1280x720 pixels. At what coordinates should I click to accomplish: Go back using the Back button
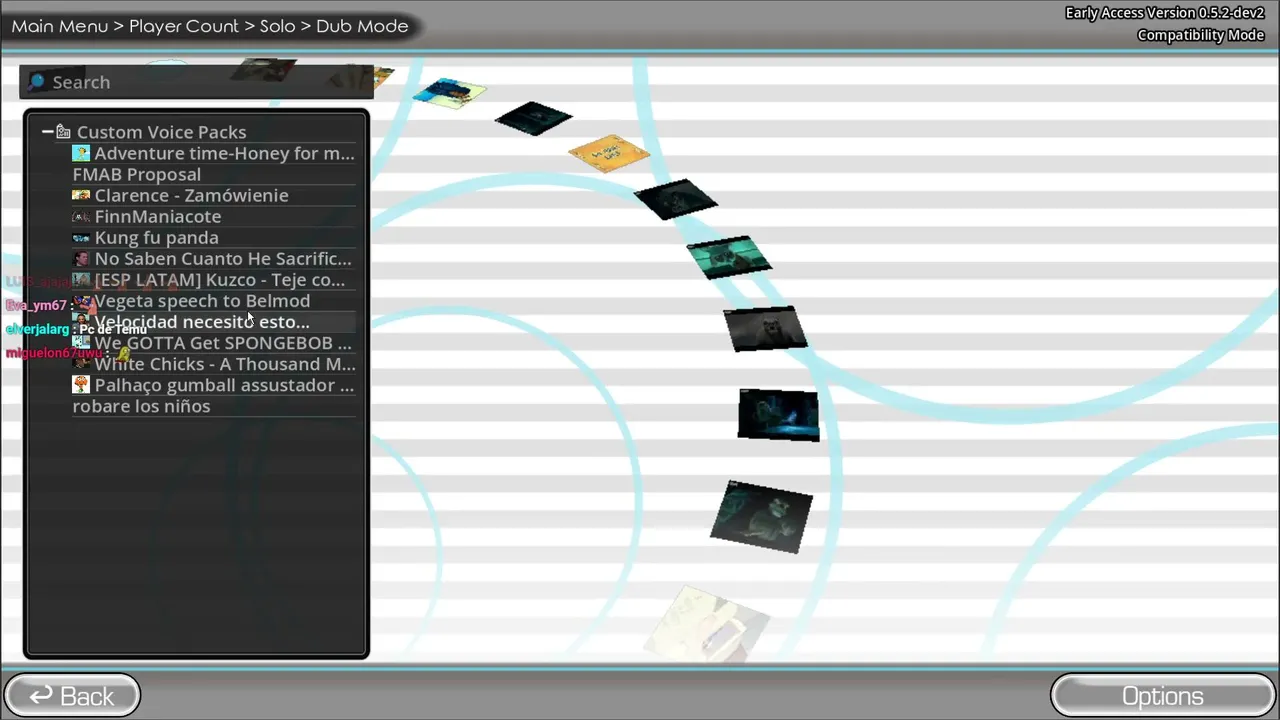point(72,696)
